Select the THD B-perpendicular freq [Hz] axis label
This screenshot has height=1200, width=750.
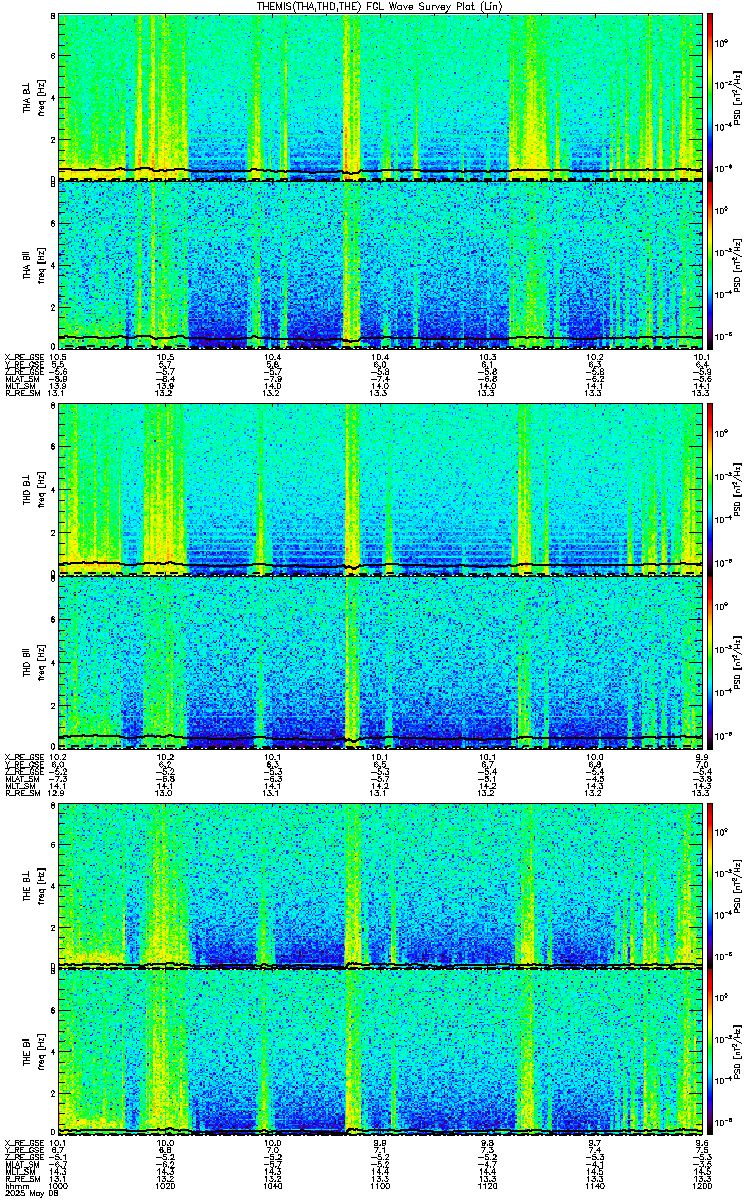click(40, 488)
